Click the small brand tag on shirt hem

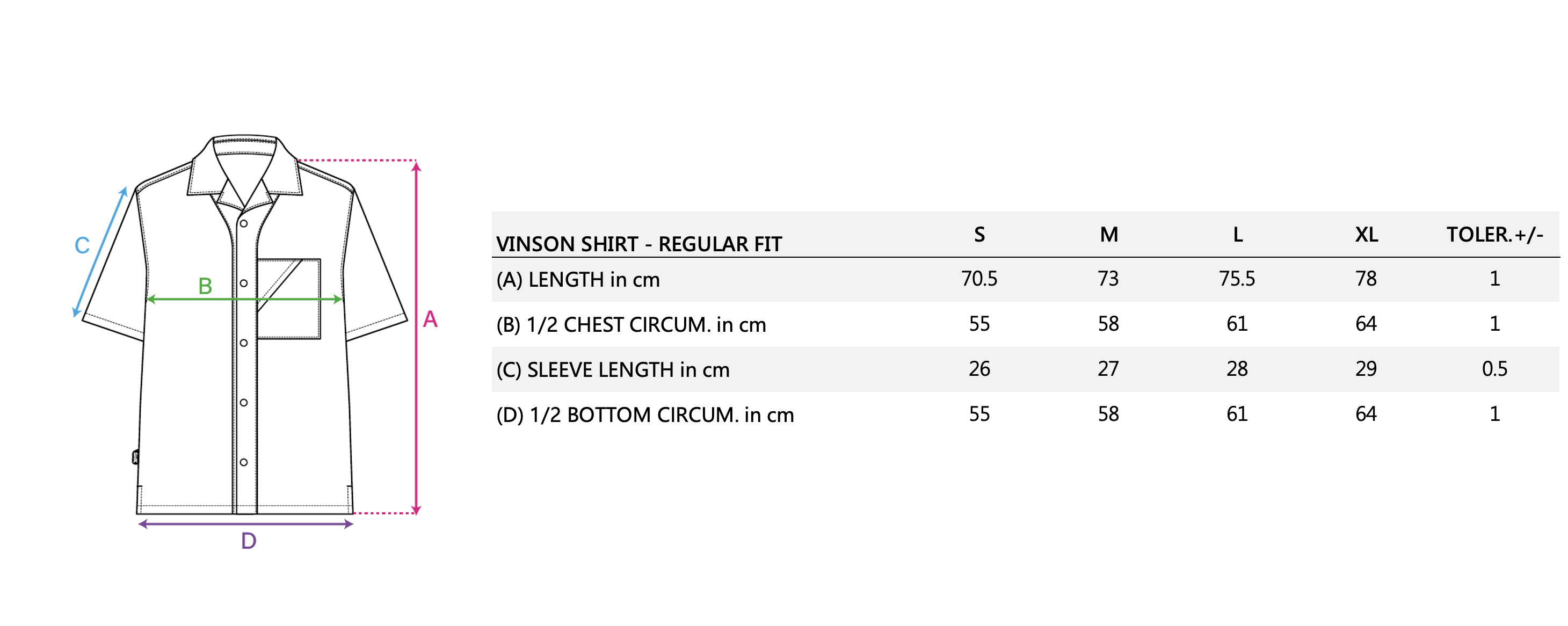pos(135,457)
